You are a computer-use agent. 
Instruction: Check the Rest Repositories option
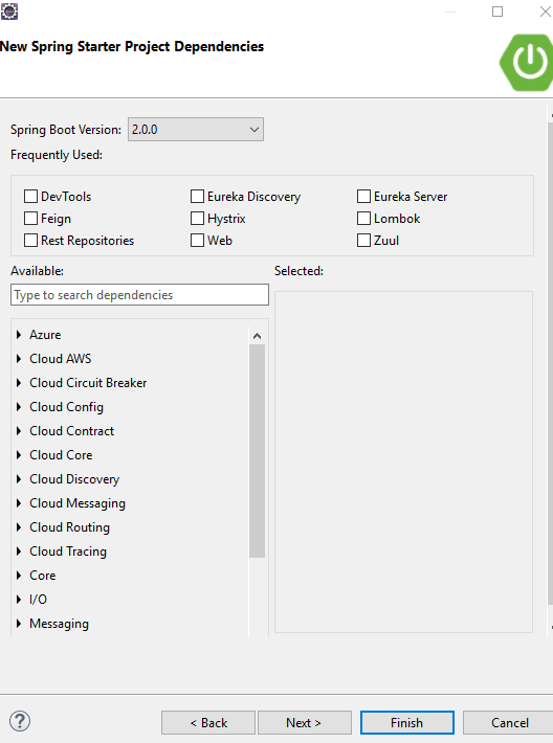tap(31, 240)
